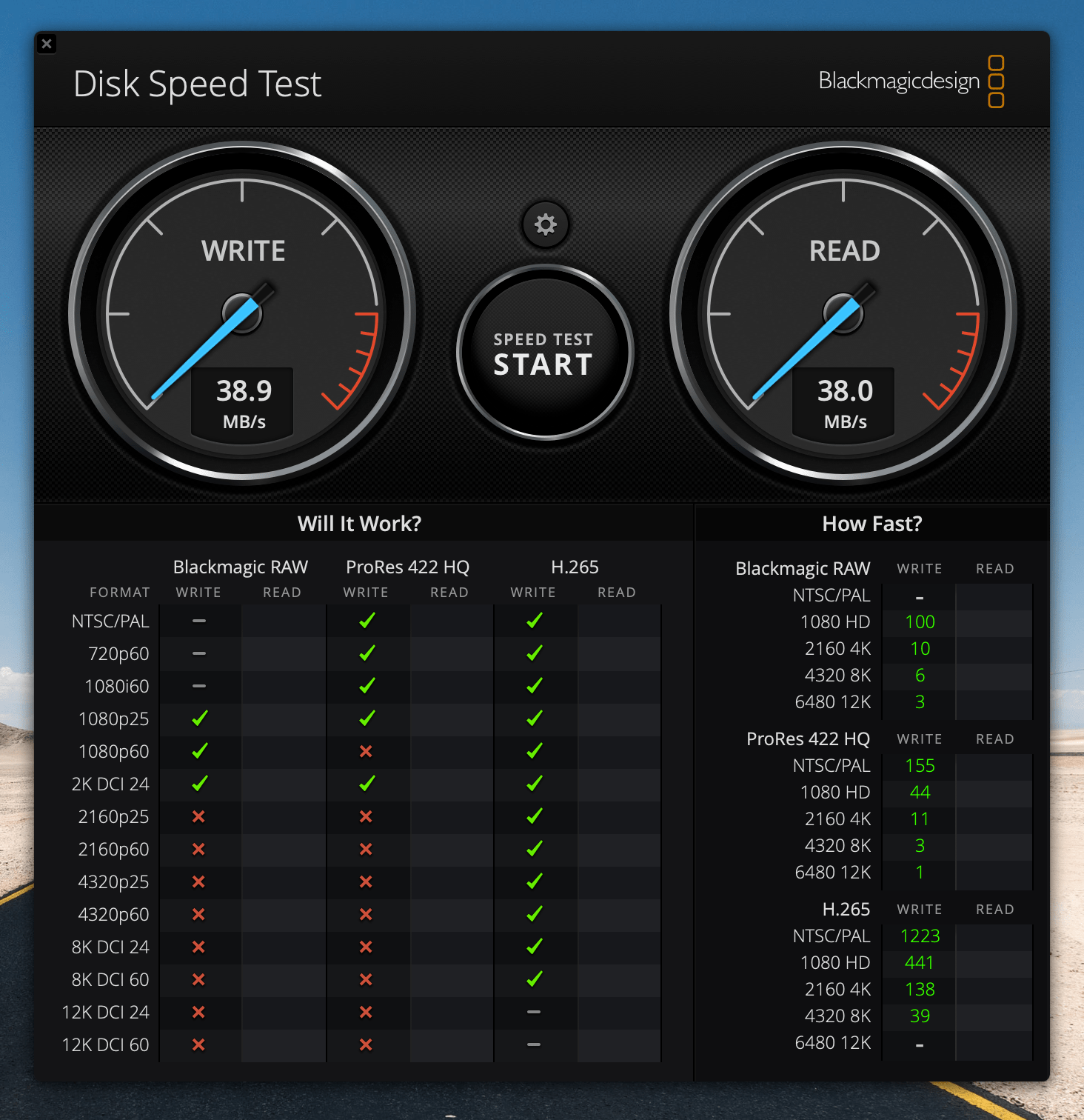This screenshot has height=1120, width=1084.
Task: Click the How Fast? heading
Action: point(871,524)
